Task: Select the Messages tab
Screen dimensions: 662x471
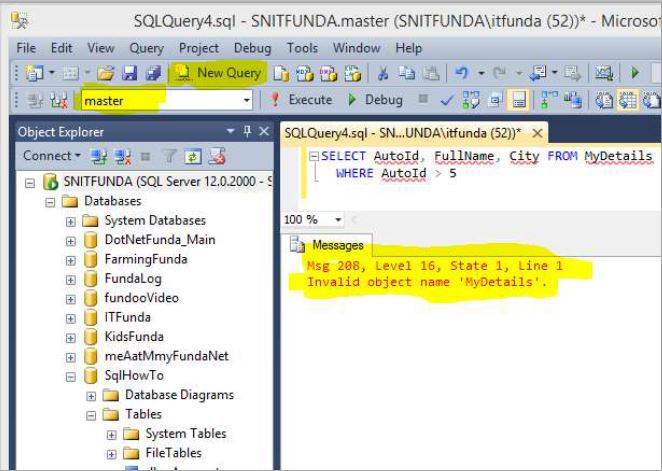Action: click(327, 245)
